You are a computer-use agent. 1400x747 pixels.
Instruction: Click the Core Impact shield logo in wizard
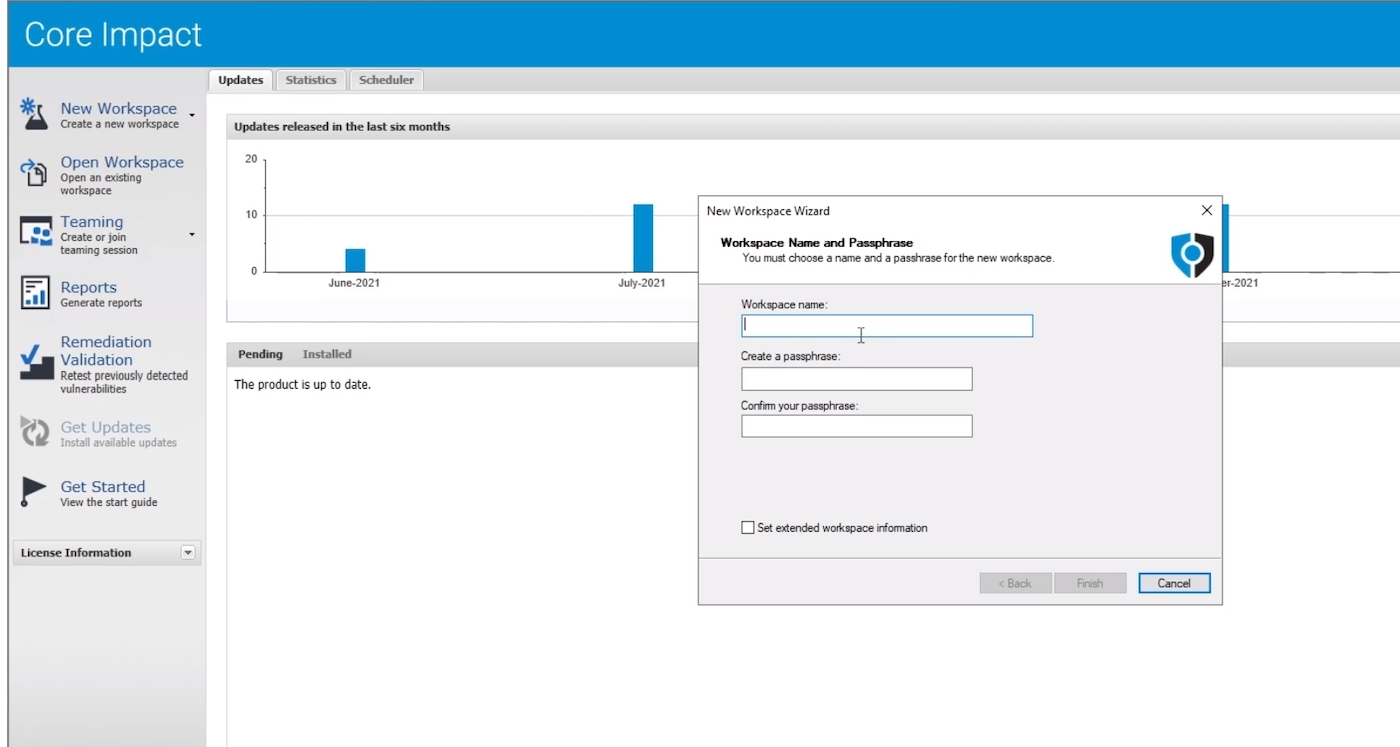point(1192,254)
